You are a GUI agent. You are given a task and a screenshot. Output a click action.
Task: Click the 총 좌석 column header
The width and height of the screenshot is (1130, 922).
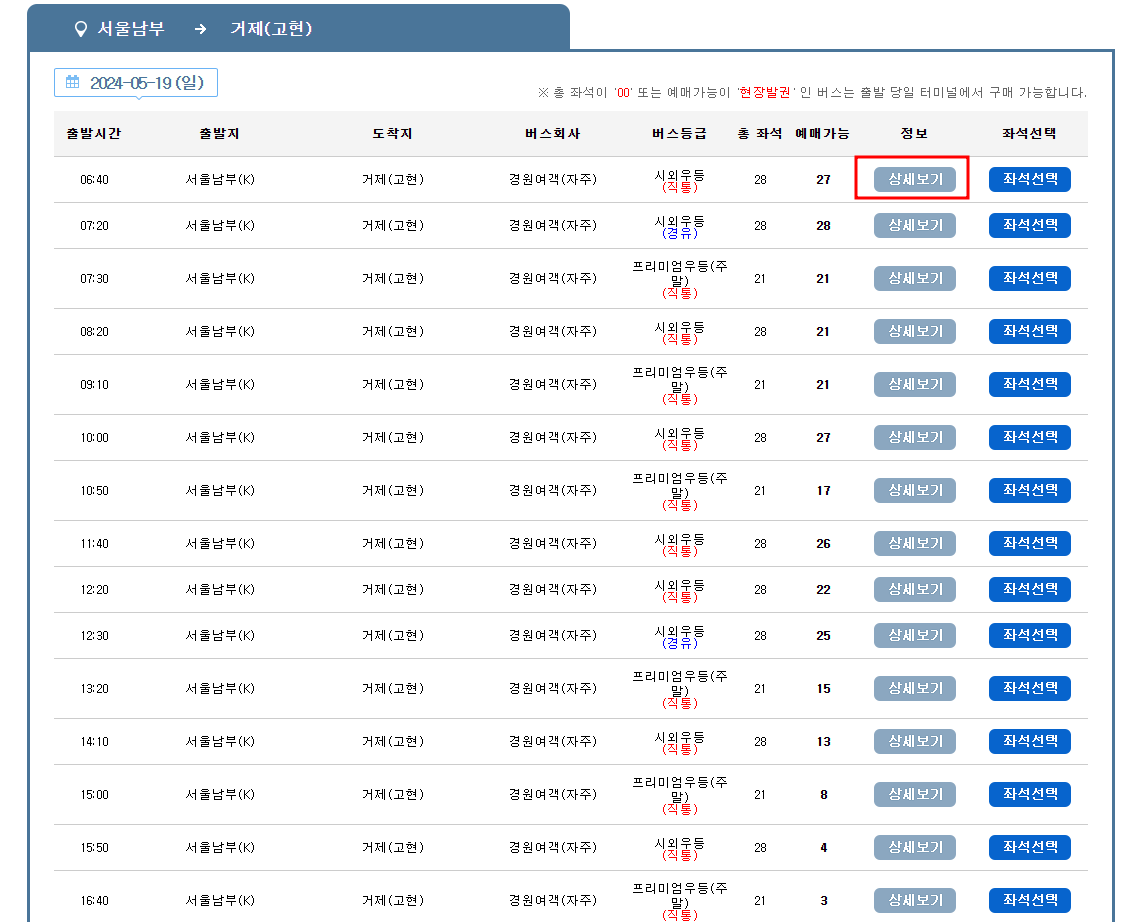pos(760,133)
